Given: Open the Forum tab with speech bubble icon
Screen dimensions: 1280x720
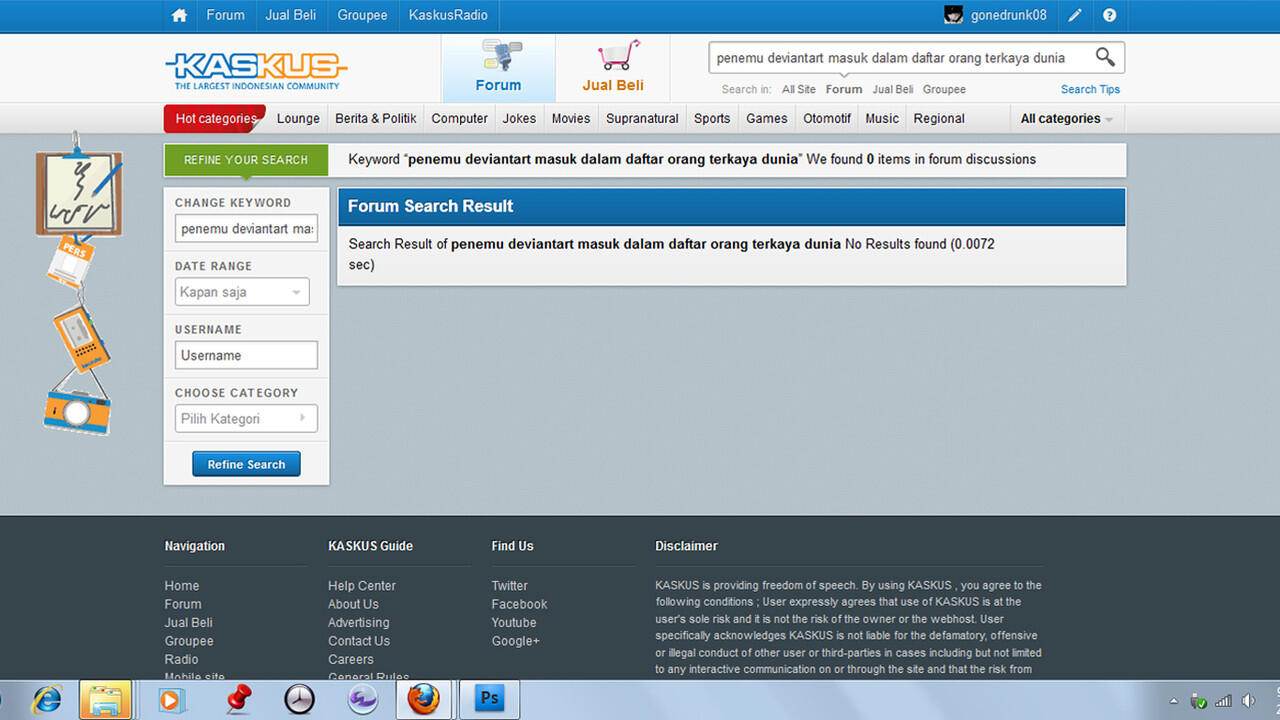Looking at the screenshot, I should [498, 67].
